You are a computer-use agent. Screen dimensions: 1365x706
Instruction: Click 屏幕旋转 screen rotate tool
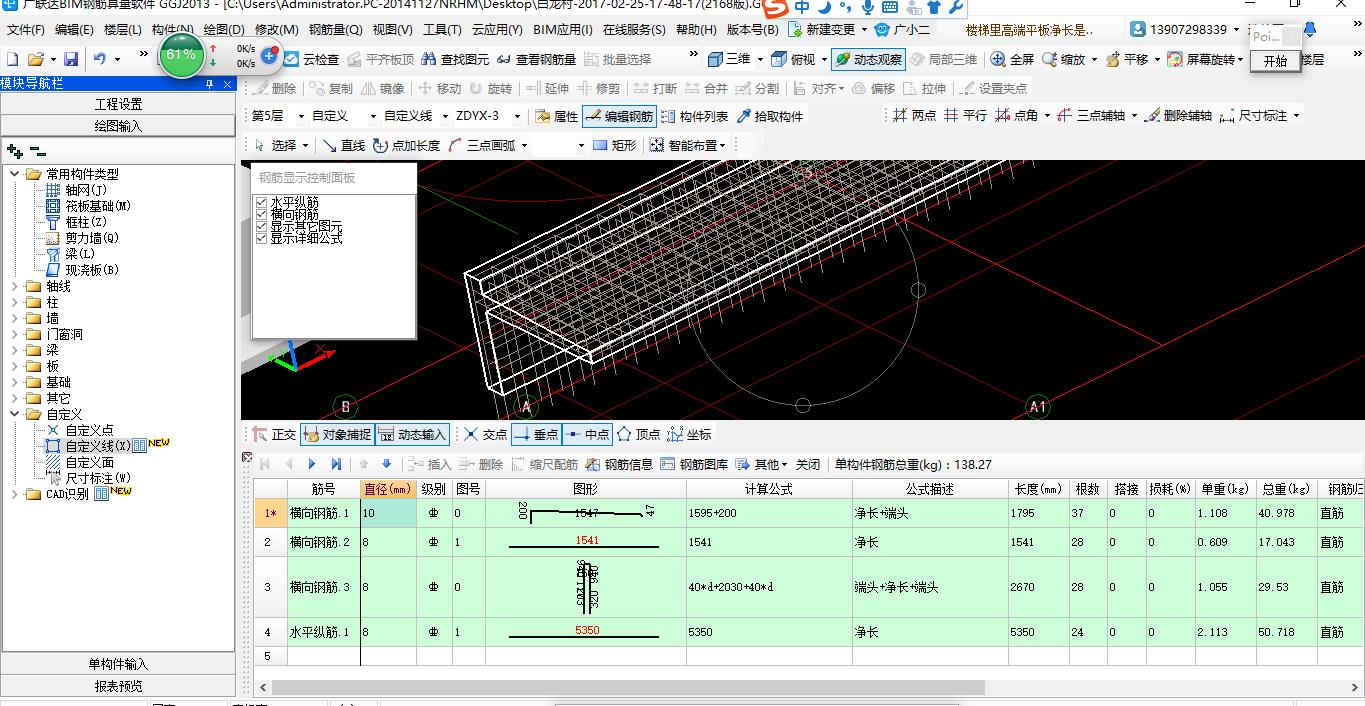pos(1202,60)
